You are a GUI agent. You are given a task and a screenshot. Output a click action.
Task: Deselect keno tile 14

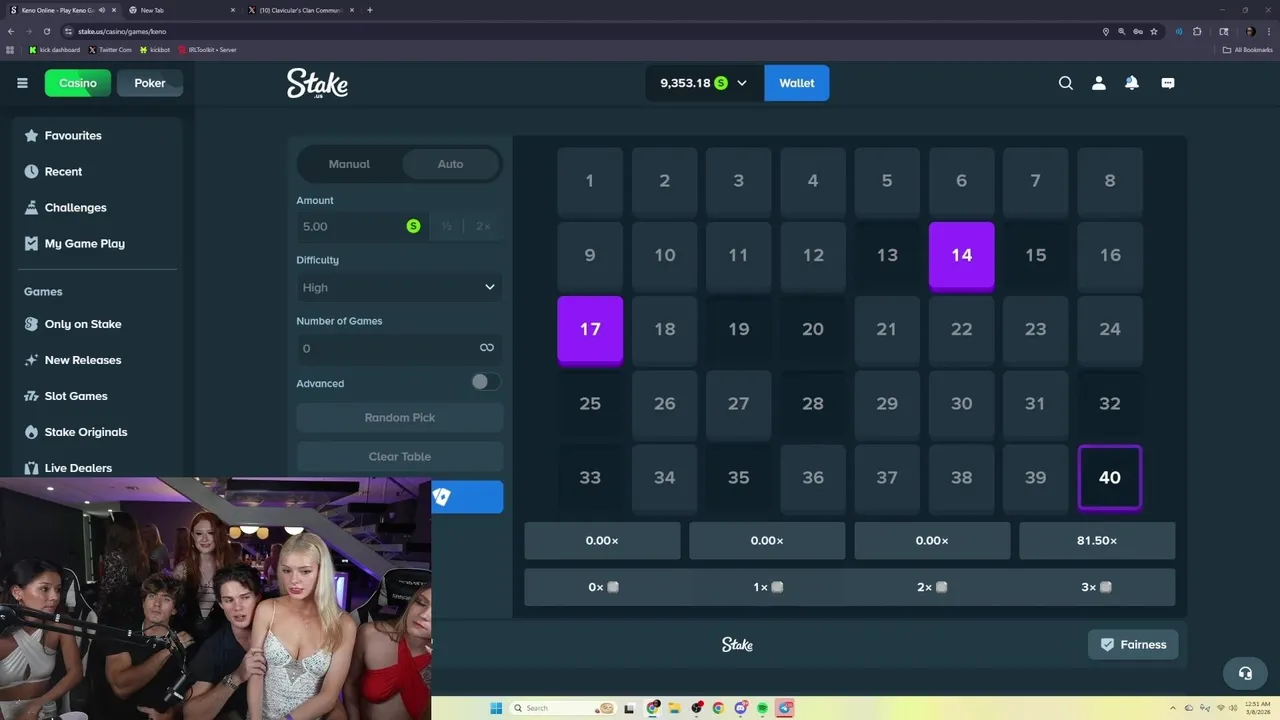[x=961, y=255]
